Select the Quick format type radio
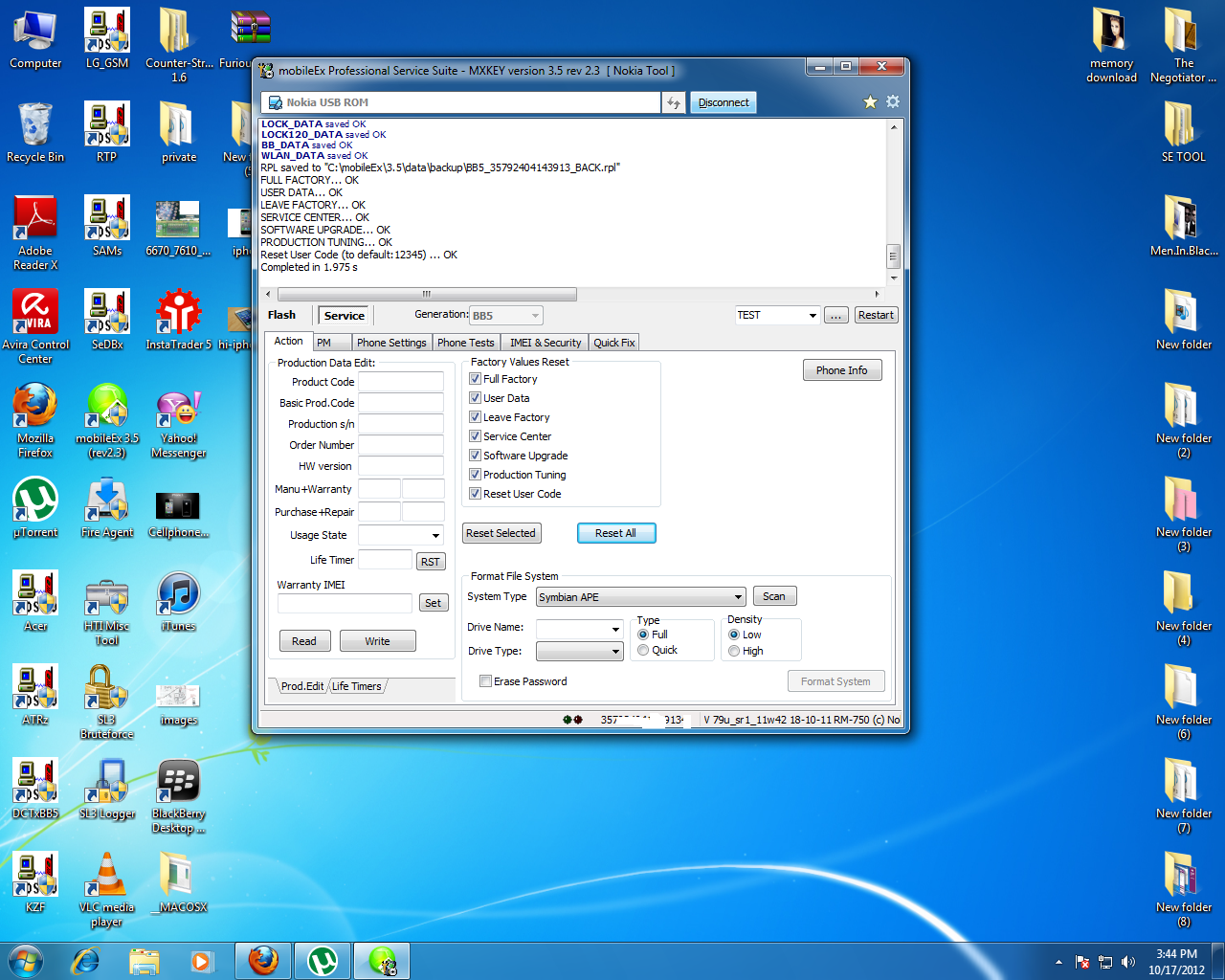This screenshot has height=980, width=1225. (x=643, y=651)
